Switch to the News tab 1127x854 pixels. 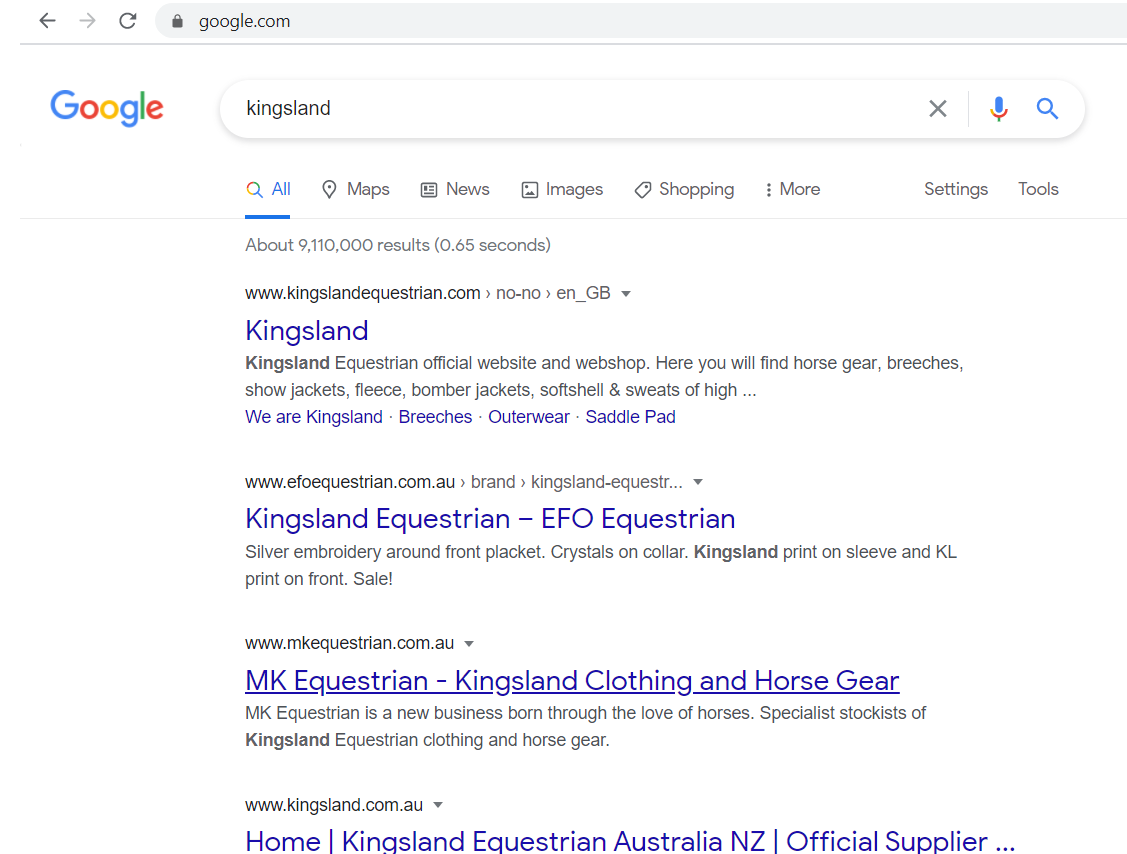(x=455, y=190)
